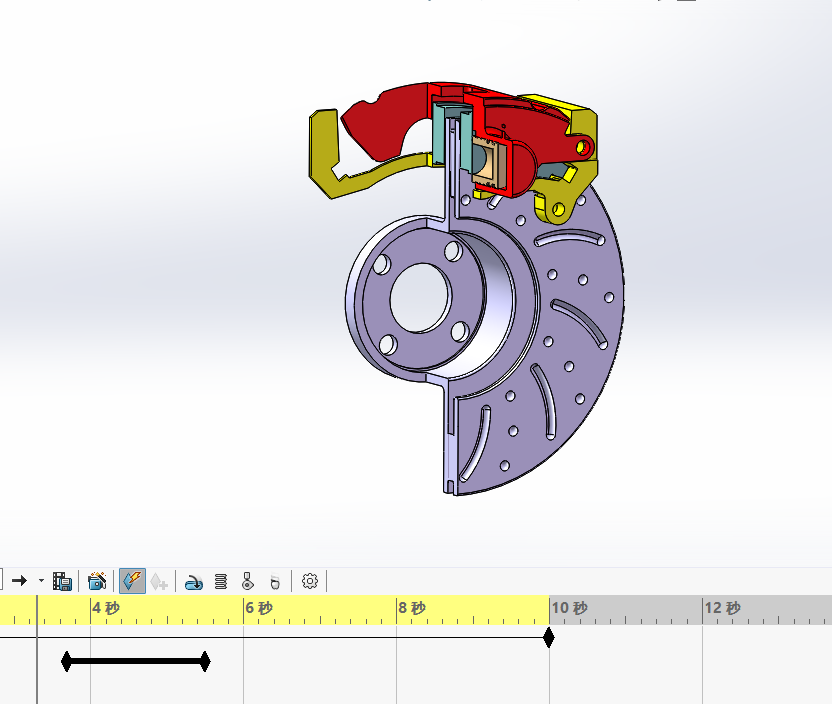
Task: Select the left key of the change bar
Action: 66,661
